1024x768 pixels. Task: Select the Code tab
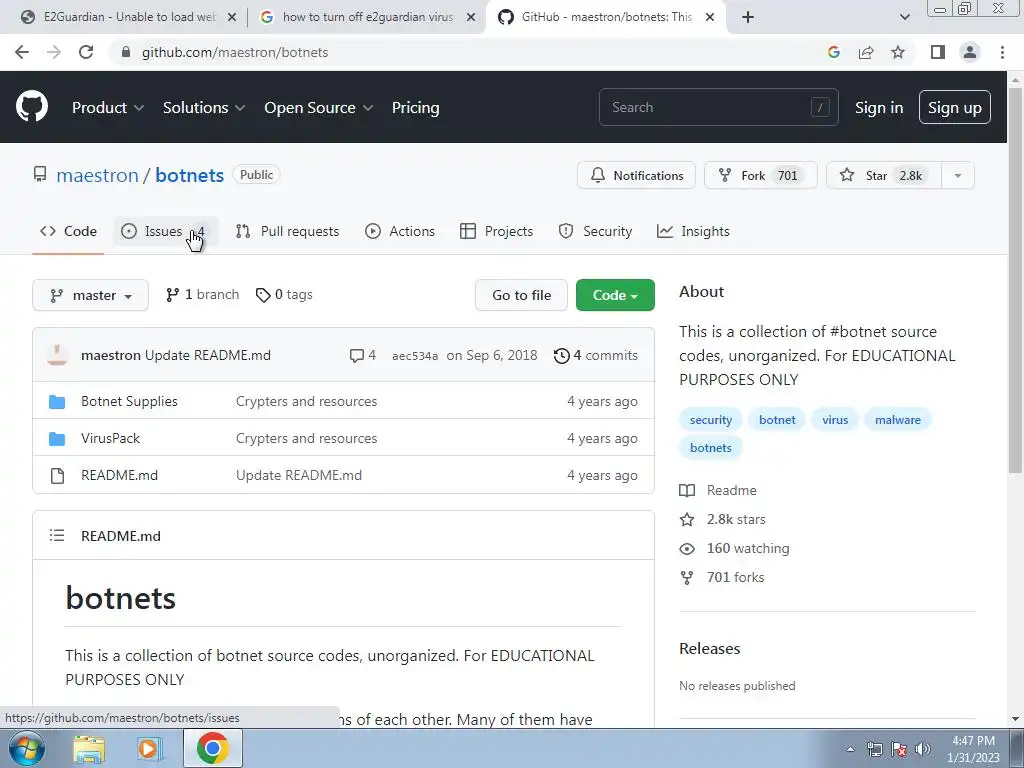point(68,231)
